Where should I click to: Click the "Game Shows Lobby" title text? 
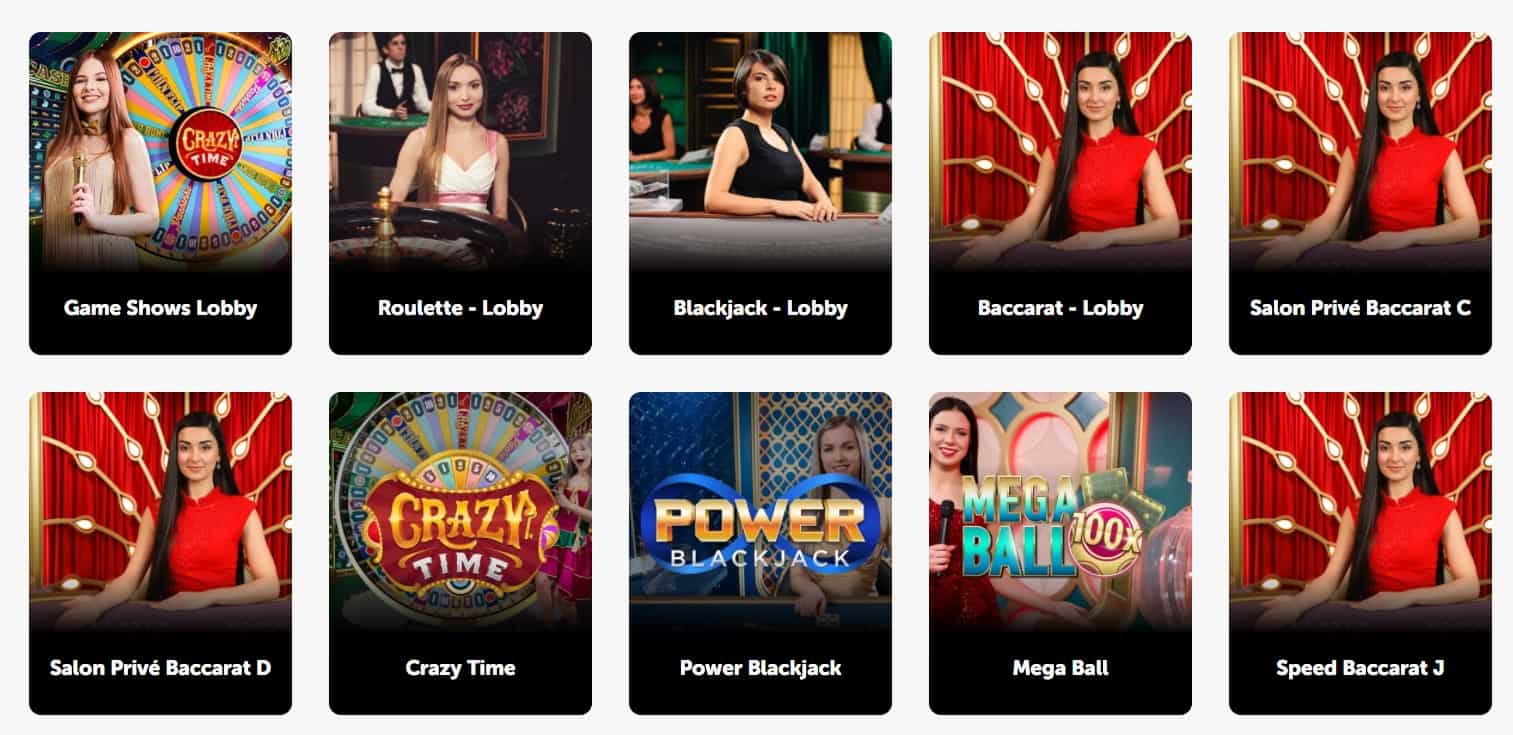[160, 308]
